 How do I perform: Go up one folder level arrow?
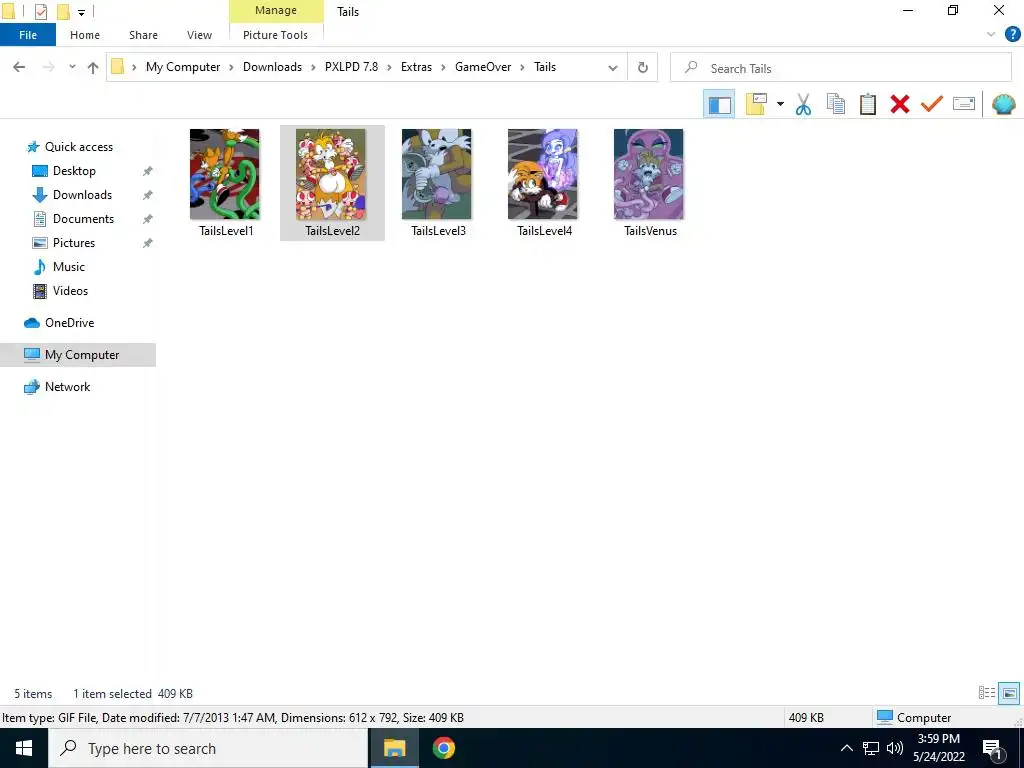(93, 67)
